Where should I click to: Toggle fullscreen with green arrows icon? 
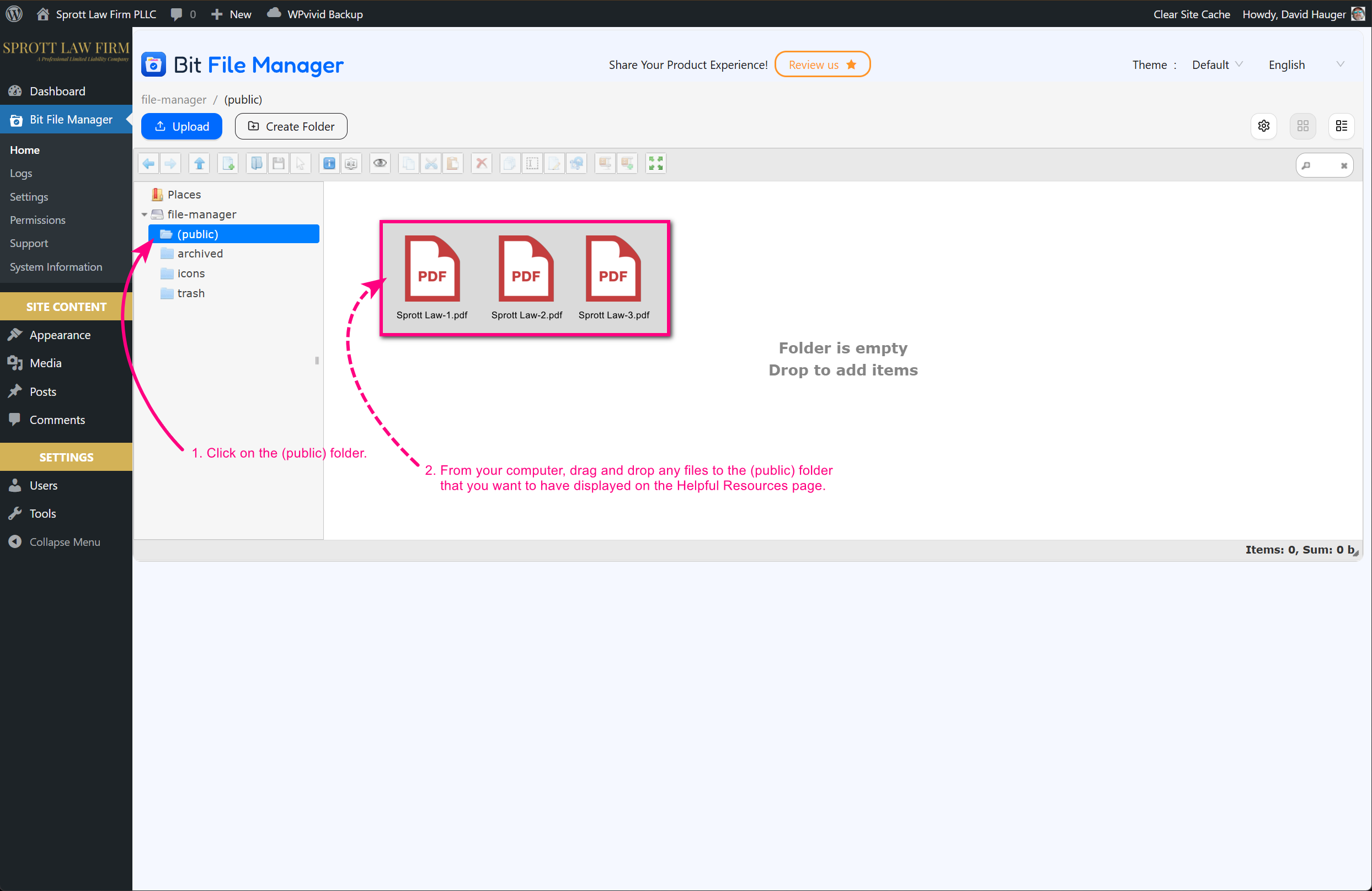point(655,164)
